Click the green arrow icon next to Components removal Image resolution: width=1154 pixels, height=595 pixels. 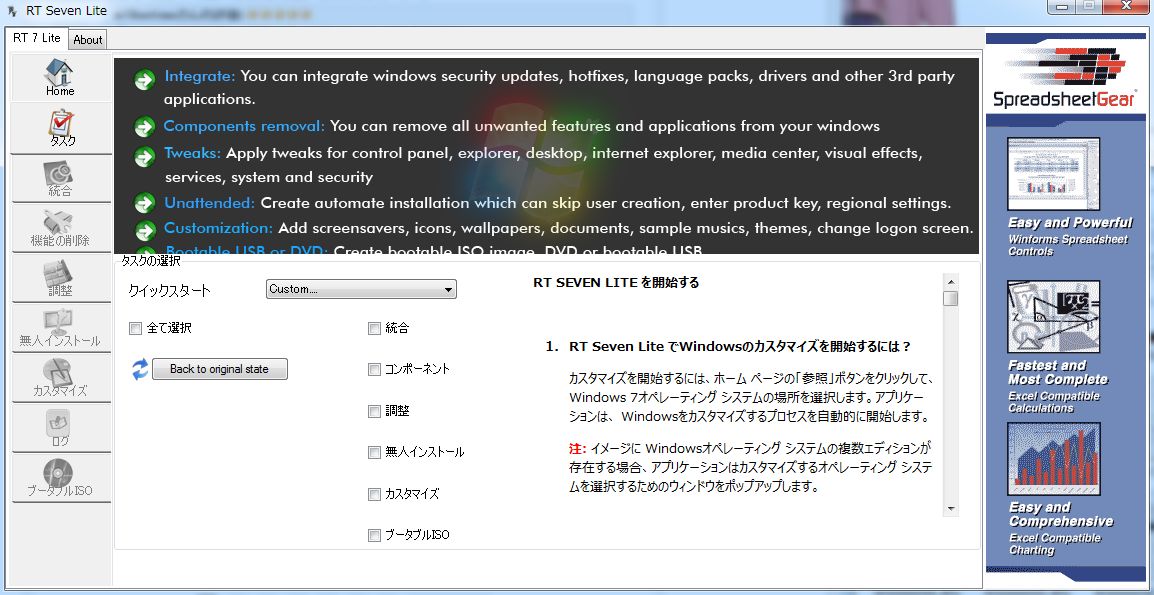[145, 127]
